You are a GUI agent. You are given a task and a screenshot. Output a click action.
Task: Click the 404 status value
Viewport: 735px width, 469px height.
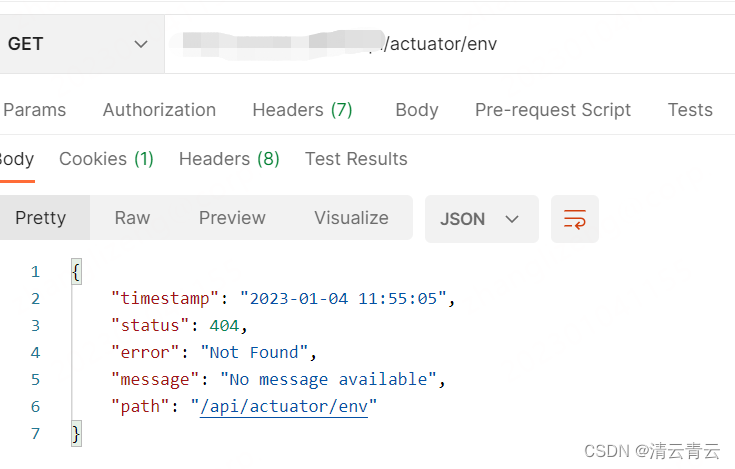coord(226,325)
